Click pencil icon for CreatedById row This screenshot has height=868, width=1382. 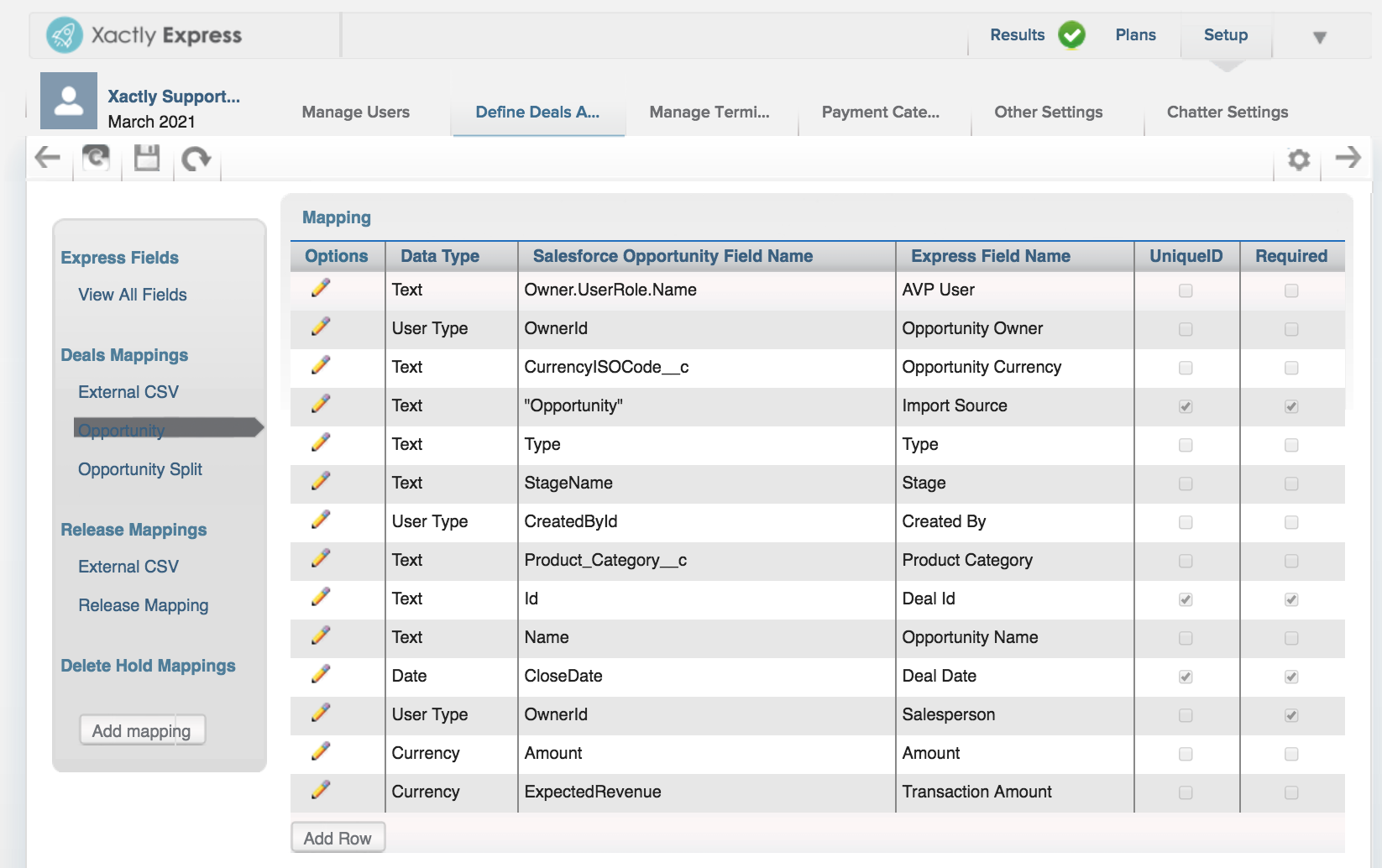pyautogui.click(x=321, y=520)
